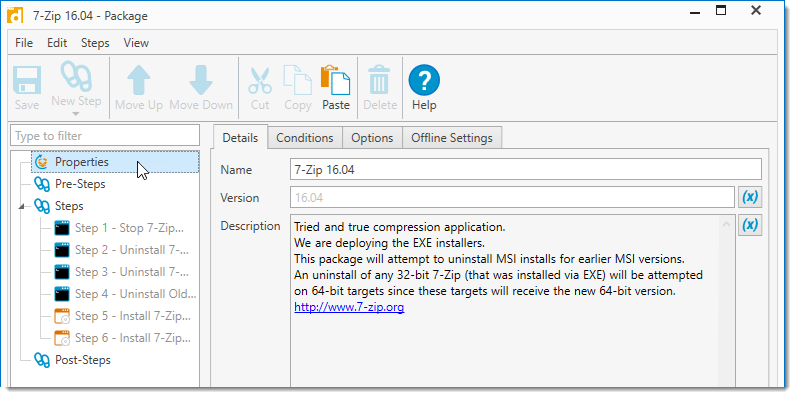Switch to the Offline Settings tab

coord(452,138)
